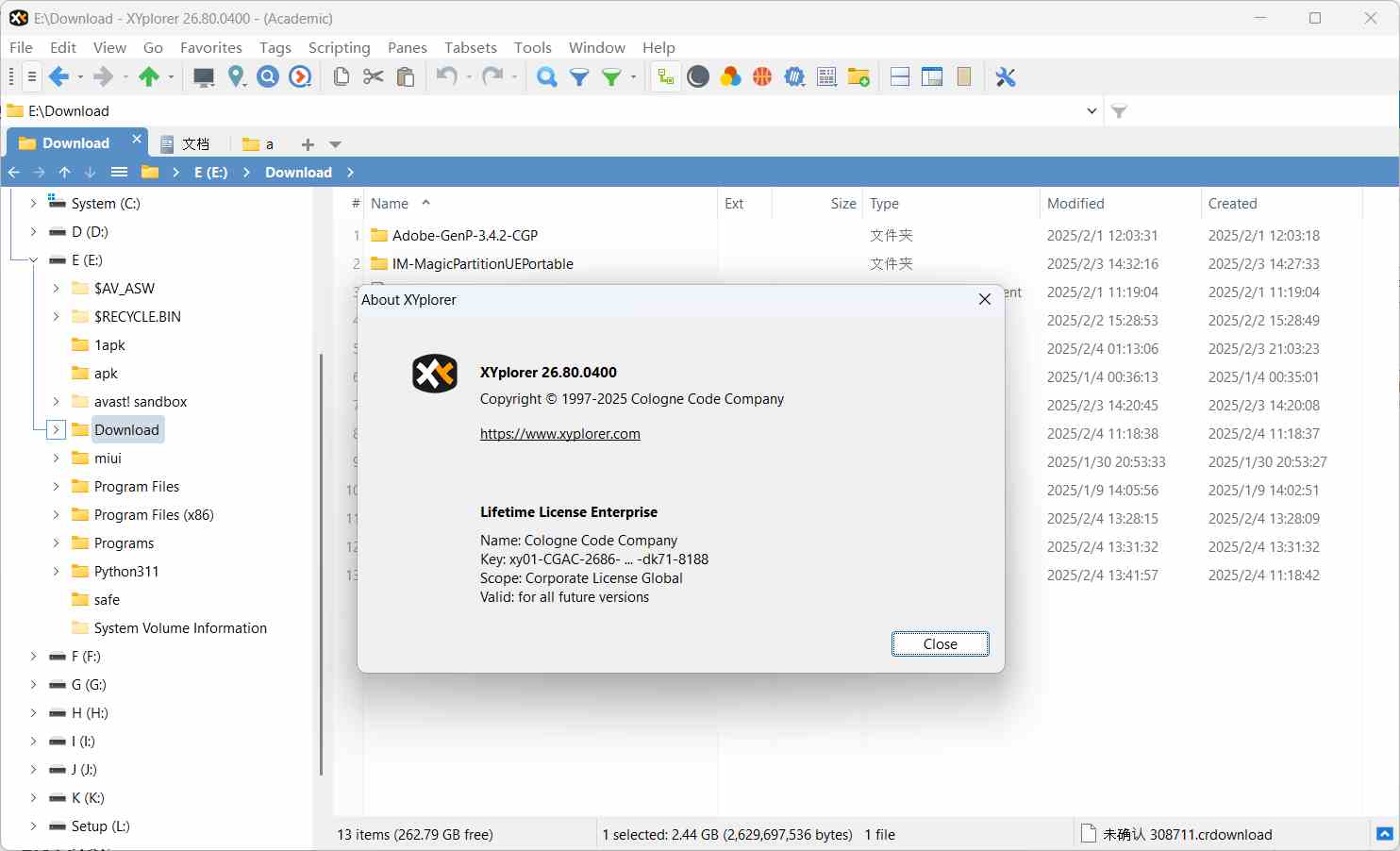Image resolution: width=1400 pixels, height=851 pixels.
Task: Switch to the 'a' folder tab
Action: point(258,143)
